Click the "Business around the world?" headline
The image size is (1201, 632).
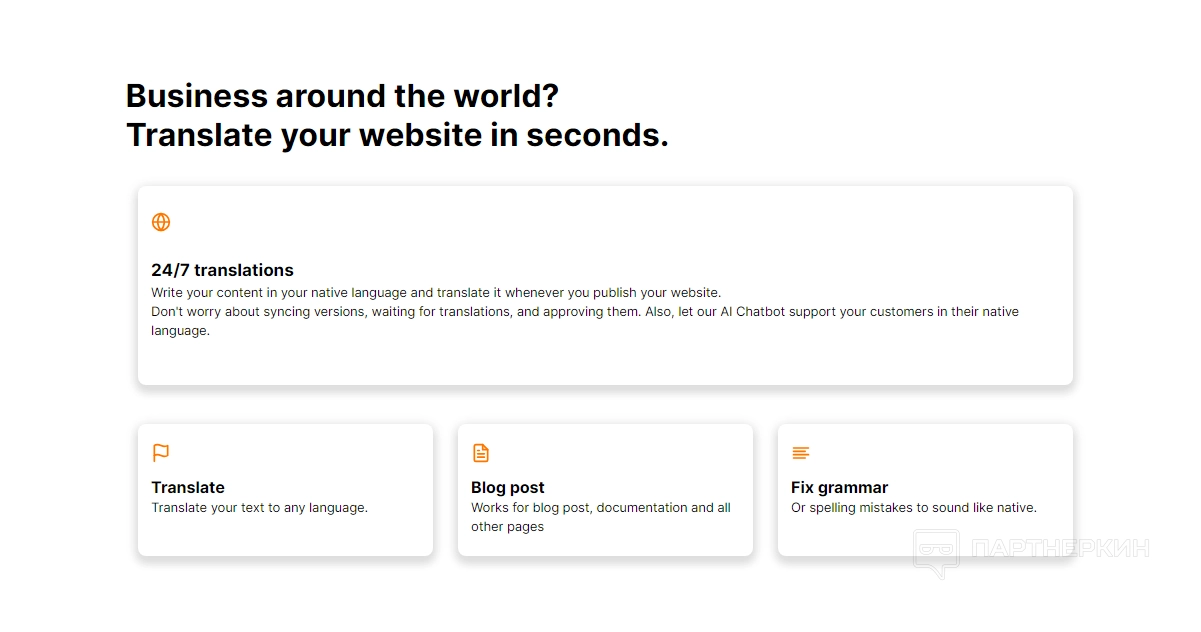point(342,96)
